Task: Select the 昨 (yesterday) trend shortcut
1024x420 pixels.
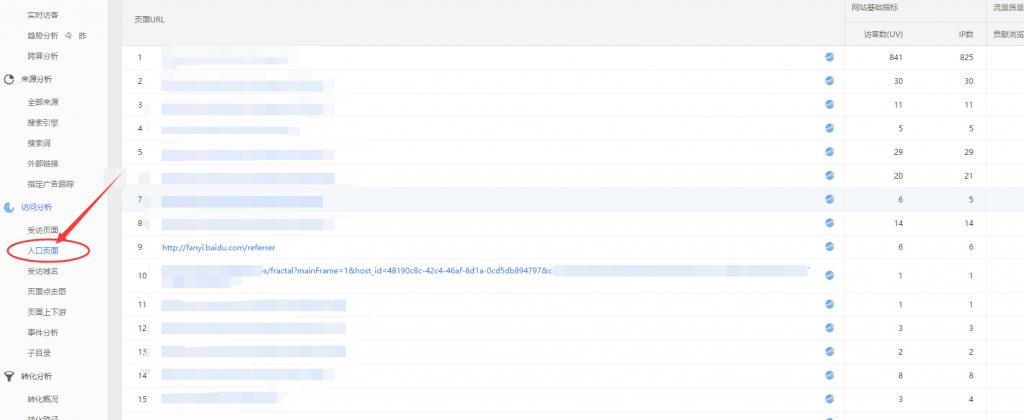Action: pyautogui.click(x=82, y=36)
